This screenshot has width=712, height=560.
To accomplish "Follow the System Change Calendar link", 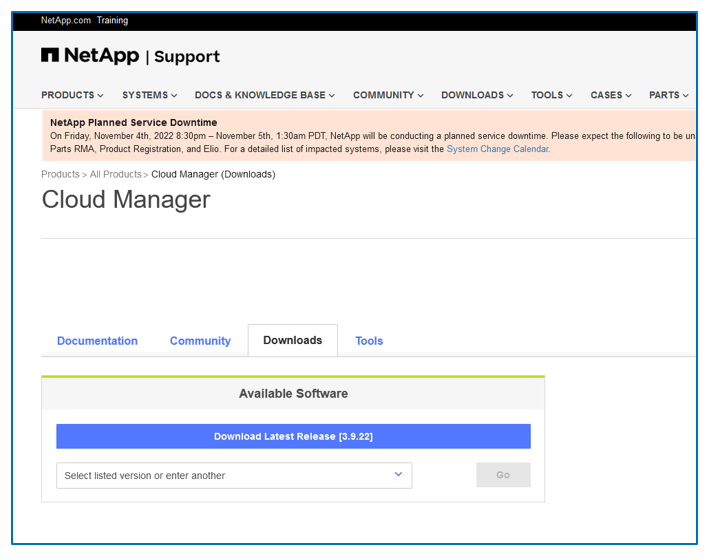I will (x=497, y=149).
